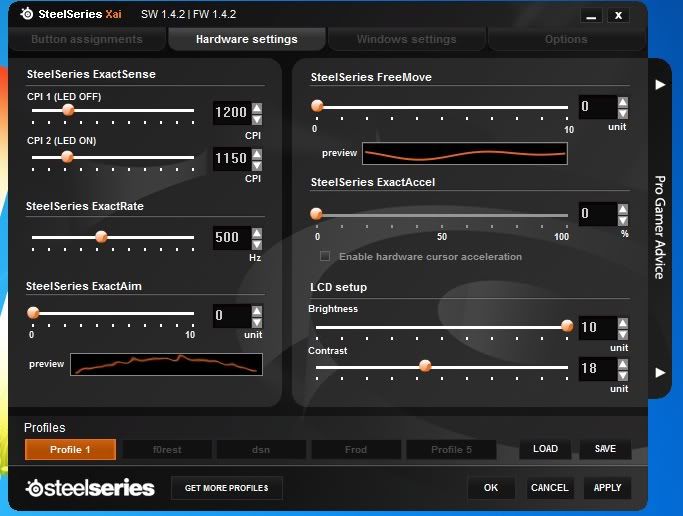Viewport: 683px width, 516px height.
Task: Increase ExactAccel percent with up arrow
Action: tap(623, 209)
